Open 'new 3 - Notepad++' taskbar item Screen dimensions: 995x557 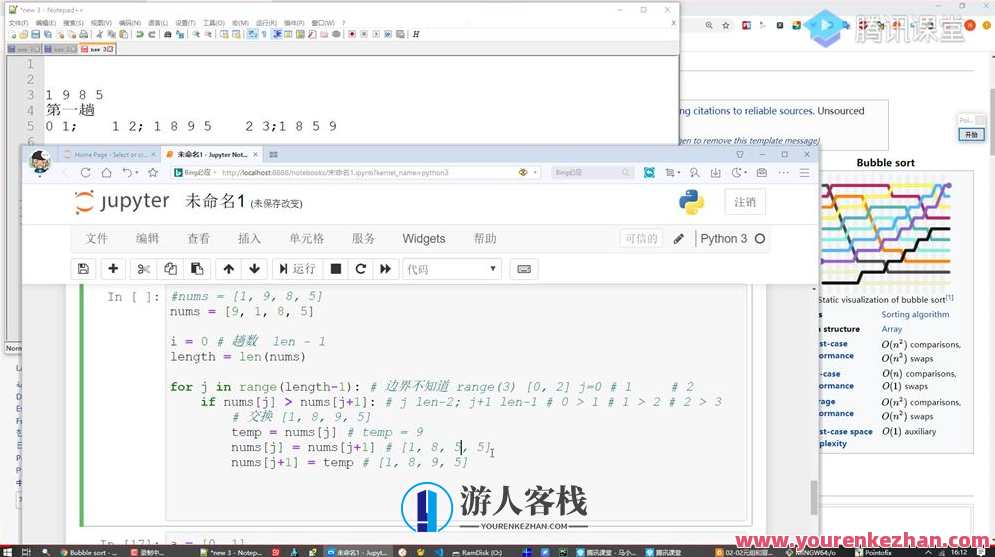coord(230,552)
